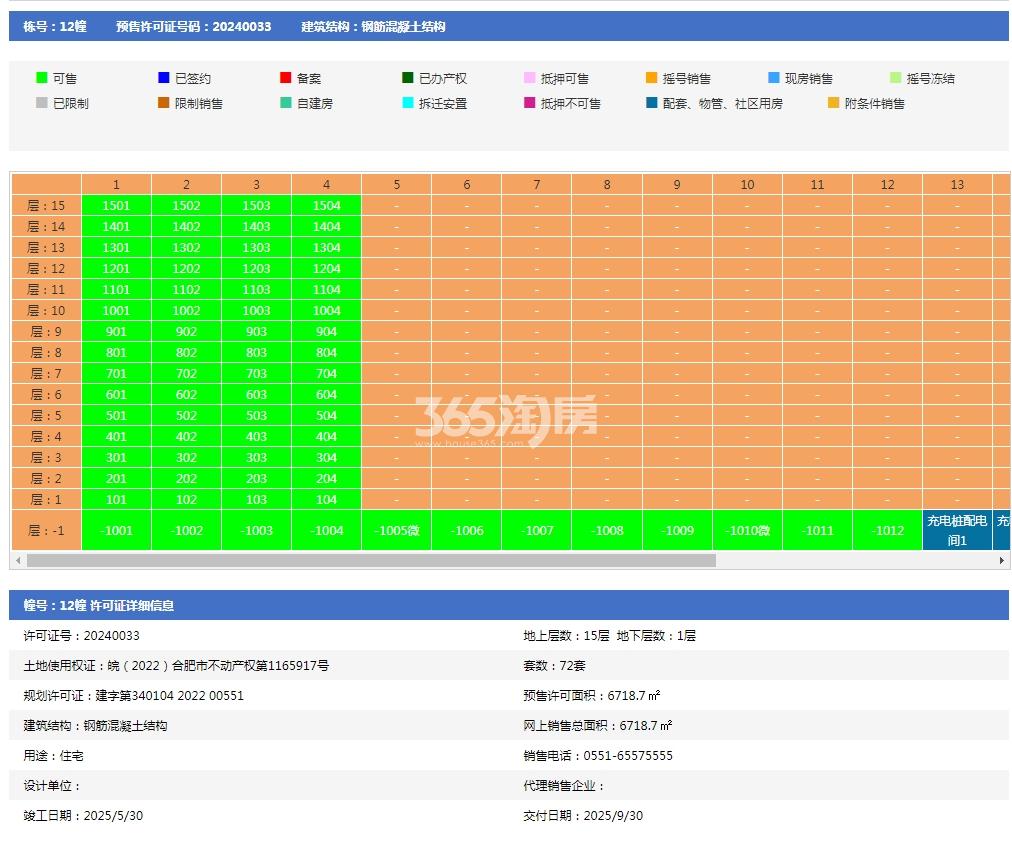The image size is (1012, 845).
Task: Click the 竣工日期：2025/5/30 text
Action: (83, 816)
